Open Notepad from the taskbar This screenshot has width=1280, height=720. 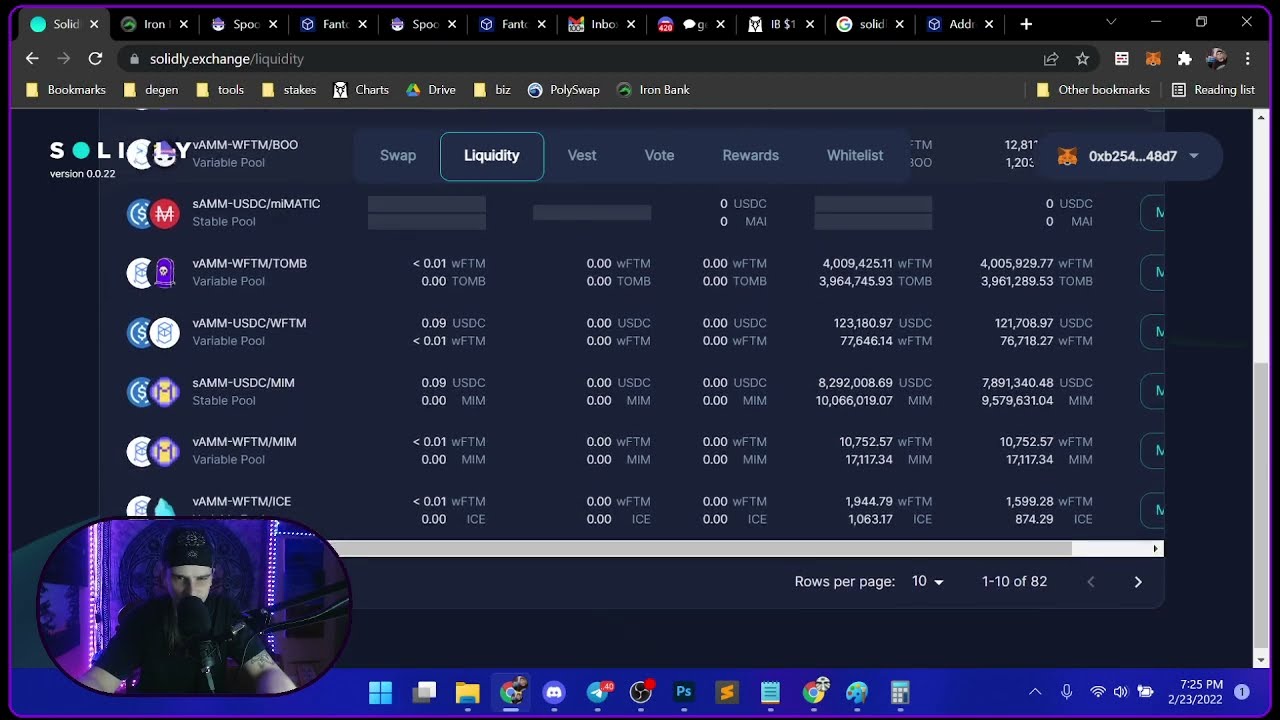tap(770, 692)
